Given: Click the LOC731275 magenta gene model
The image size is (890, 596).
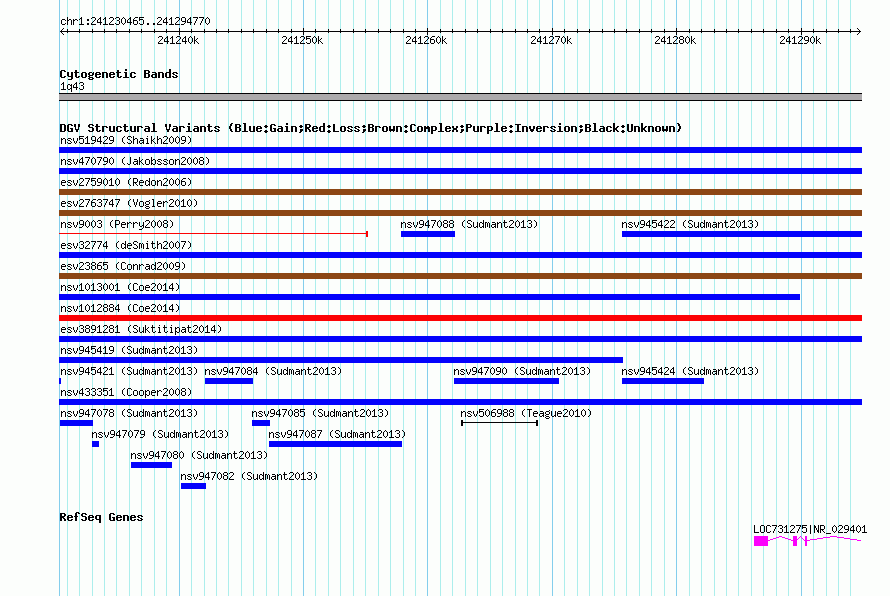Looking at the screenshot, I should click(x=807, y=541).
